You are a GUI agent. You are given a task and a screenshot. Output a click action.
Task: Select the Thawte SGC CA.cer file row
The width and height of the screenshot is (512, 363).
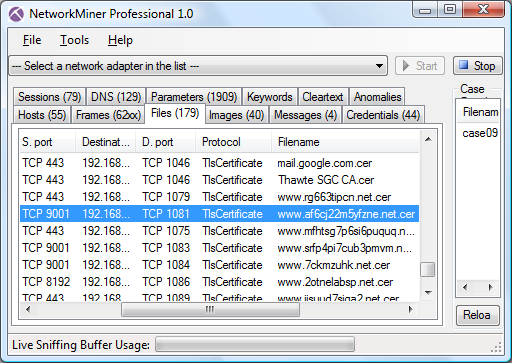pos(219,180)
